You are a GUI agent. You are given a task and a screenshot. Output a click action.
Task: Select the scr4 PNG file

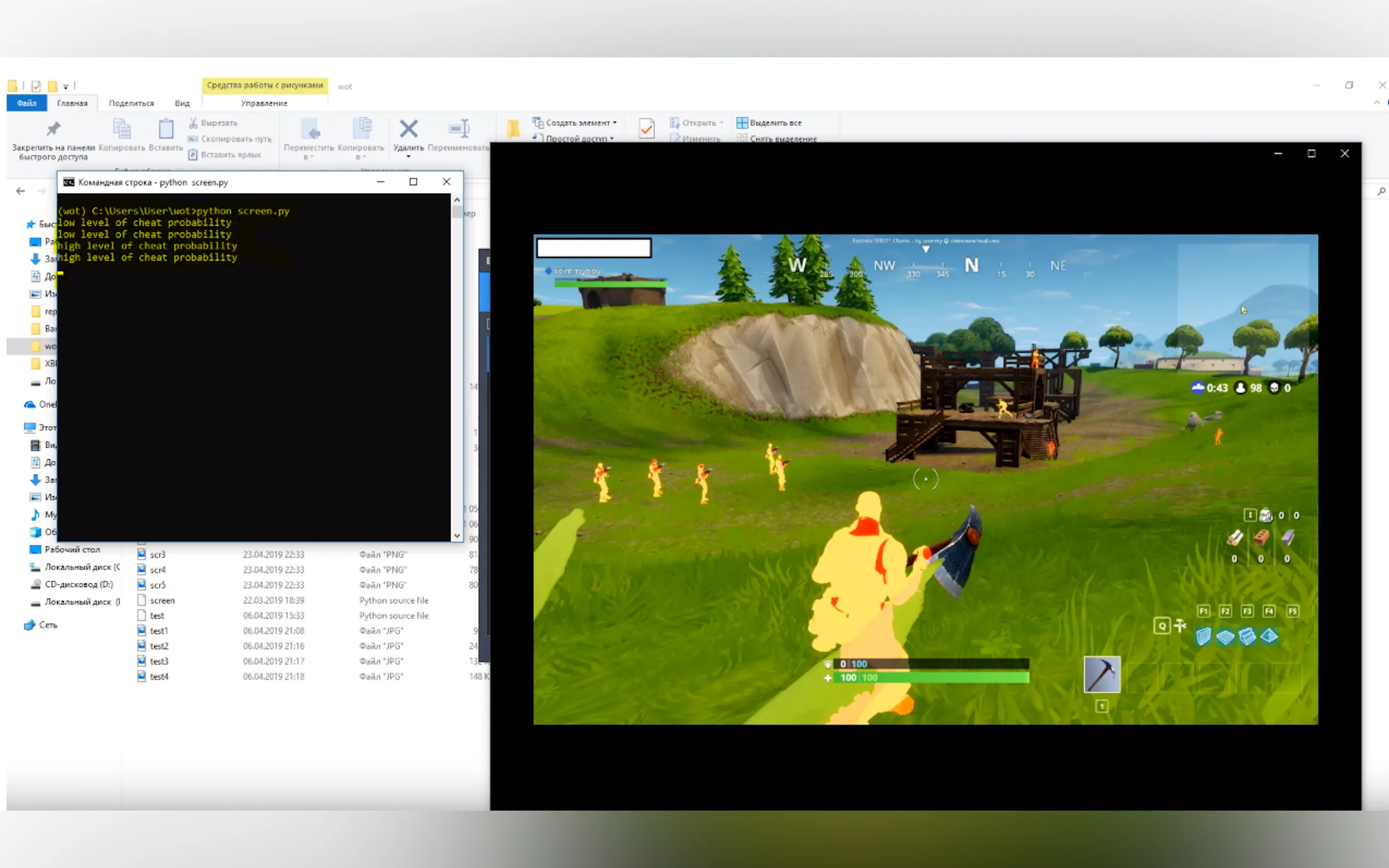(158, 570)
